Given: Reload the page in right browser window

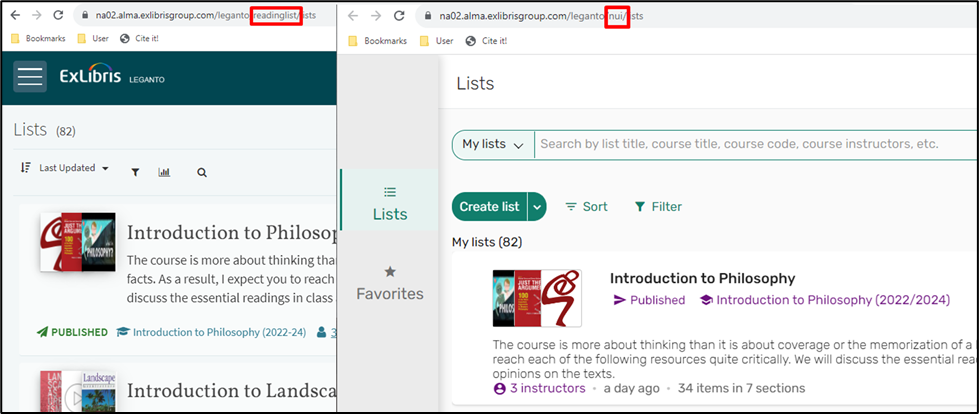Looking at the screenshot, I should click(400, 16).
